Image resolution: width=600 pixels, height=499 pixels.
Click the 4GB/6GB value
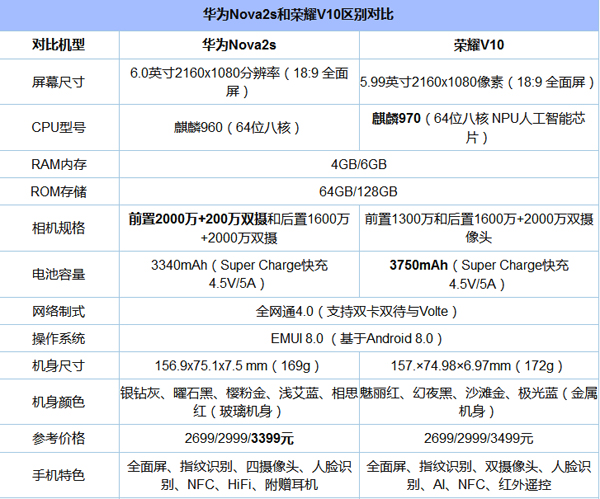click(359, 164)
